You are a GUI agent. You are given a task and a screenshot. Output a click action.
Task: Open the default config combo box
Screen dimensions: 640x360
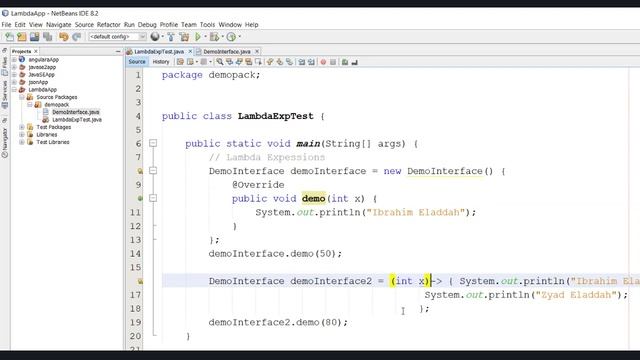click(118, 37)
